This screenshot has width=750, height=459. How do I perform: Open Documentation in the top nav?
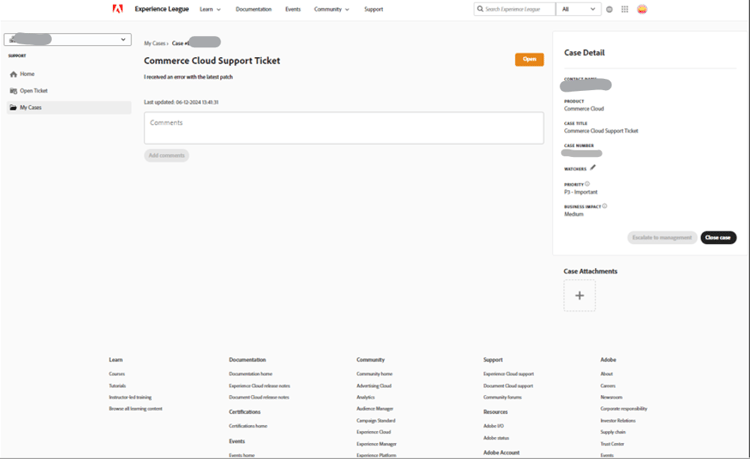click(x=254, y=10)
